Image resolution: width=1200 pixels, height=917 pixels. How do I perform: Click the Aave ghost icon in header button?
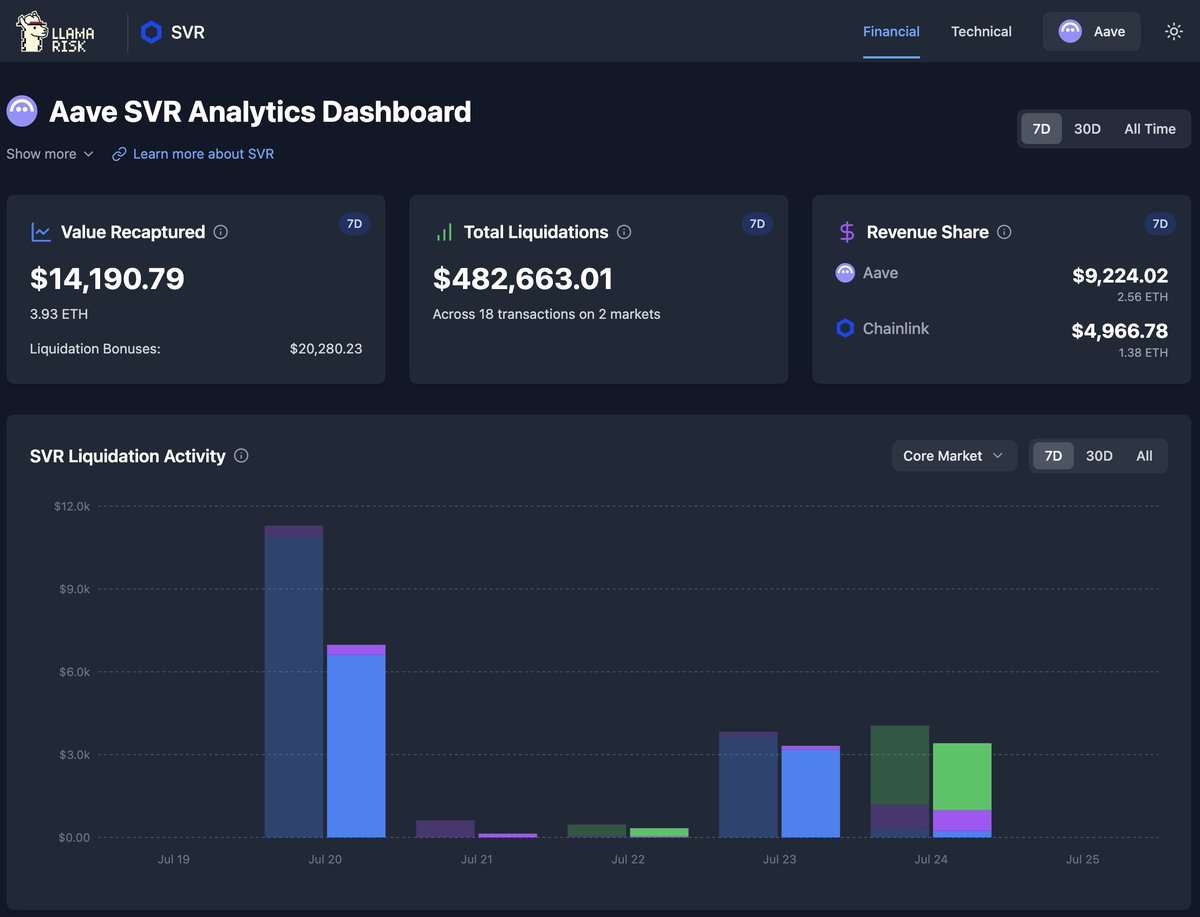tap(1070, 31)
